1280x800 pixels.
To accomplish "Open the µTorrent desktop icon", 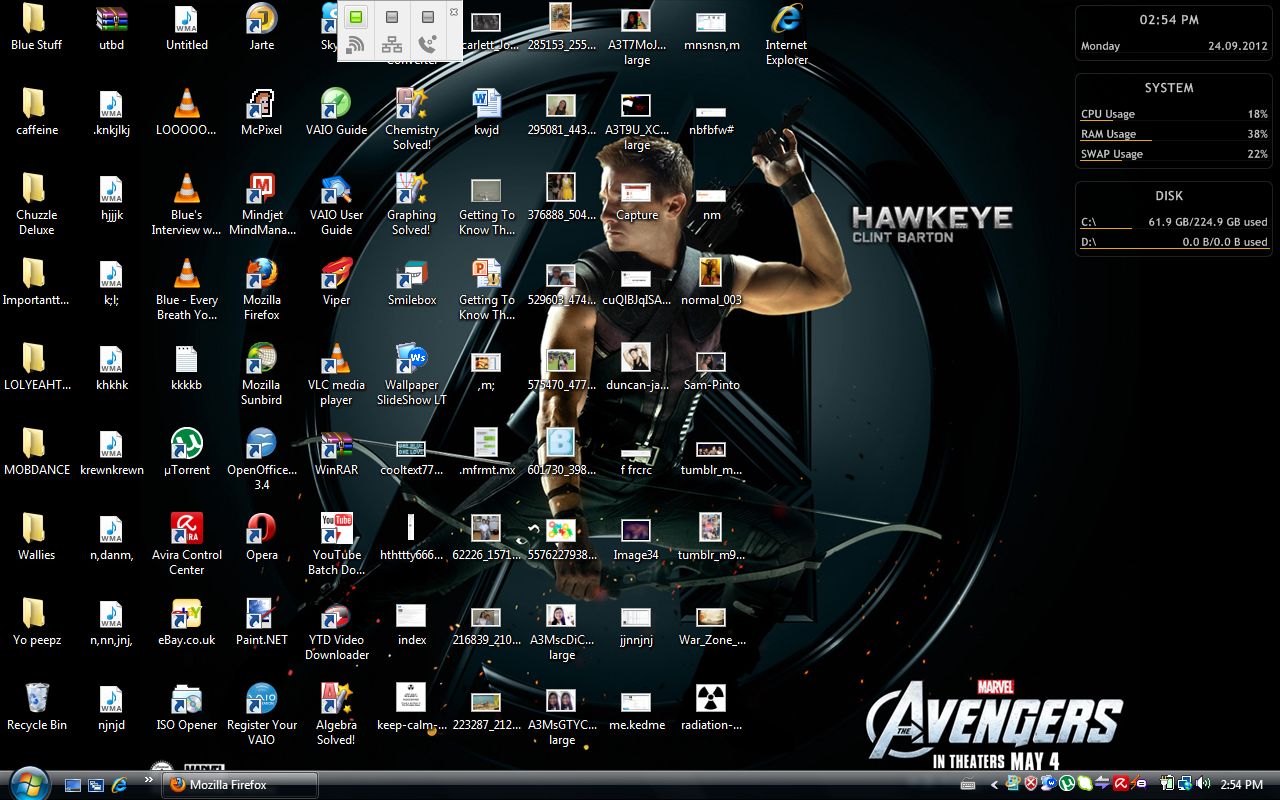I will [186, 445].
